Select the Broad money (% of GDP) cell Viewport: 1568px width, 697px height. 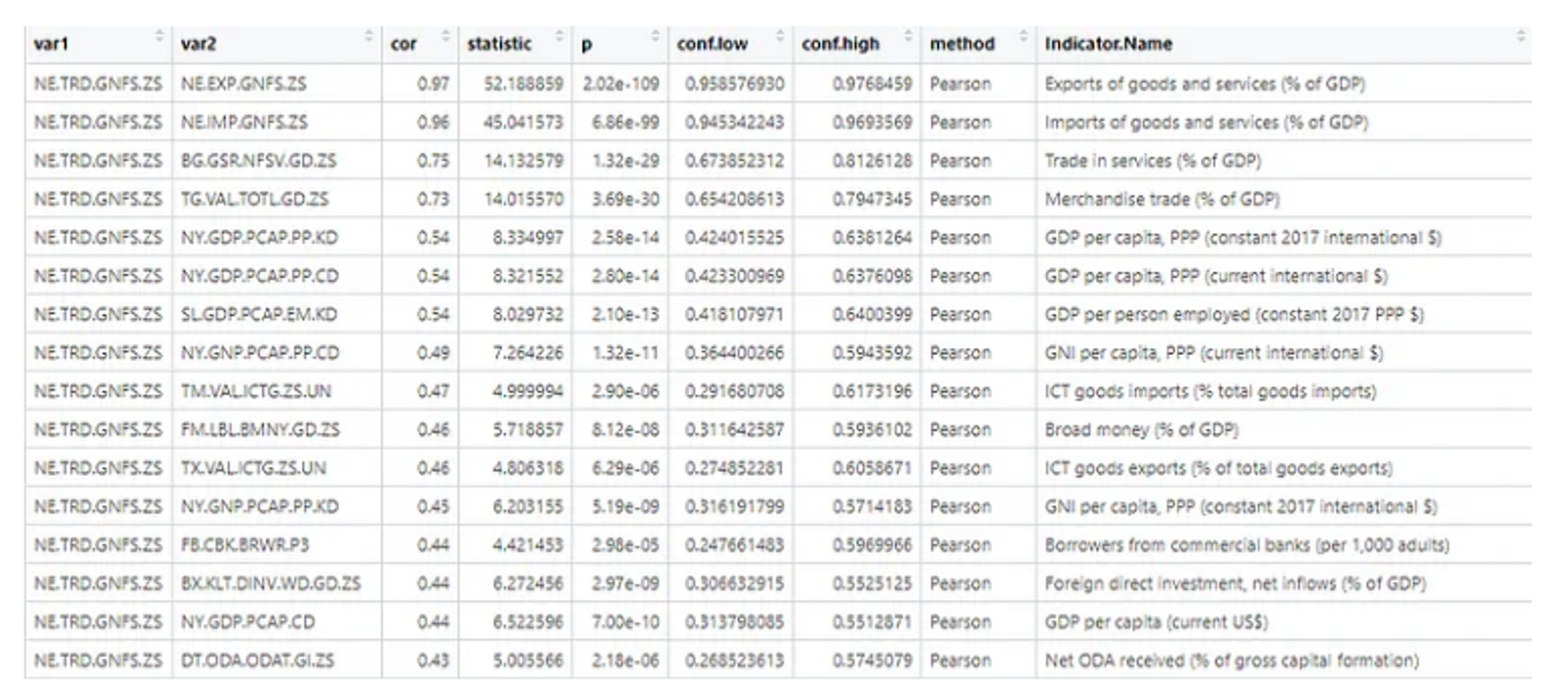1283,430
